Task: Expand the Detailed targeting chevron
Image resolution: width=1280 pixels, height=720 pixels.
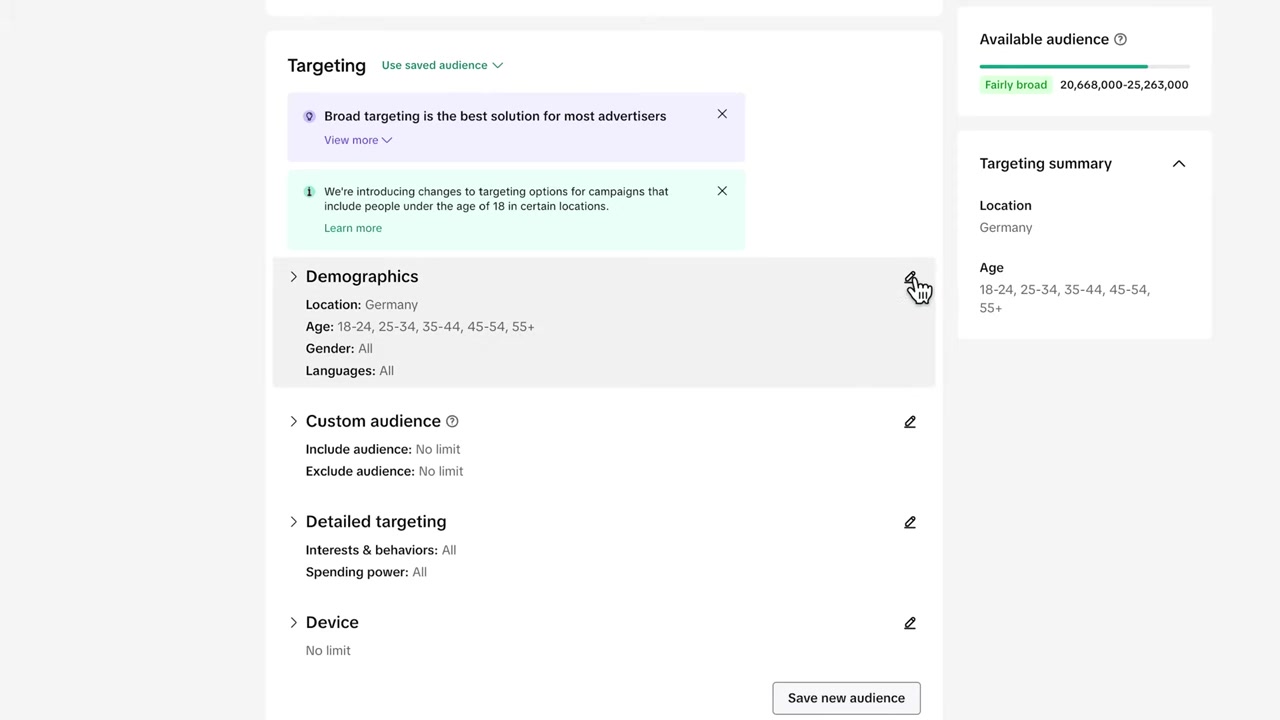Action: coord(293,522)
